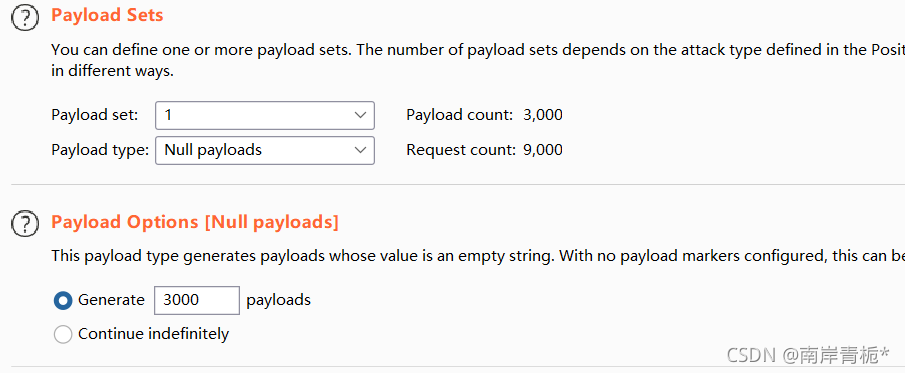Click the "Payload set:" label

(x=95, y=115)
